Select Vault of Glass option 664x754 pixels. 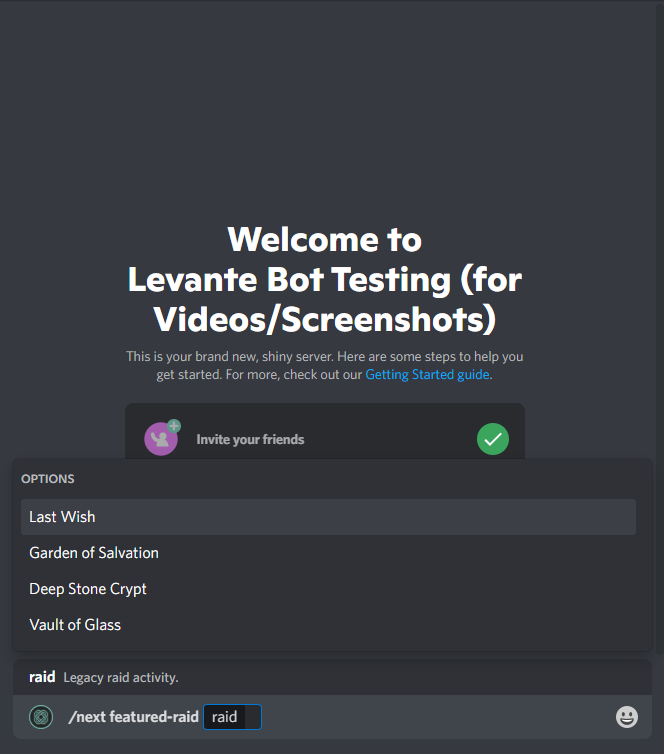328,625
